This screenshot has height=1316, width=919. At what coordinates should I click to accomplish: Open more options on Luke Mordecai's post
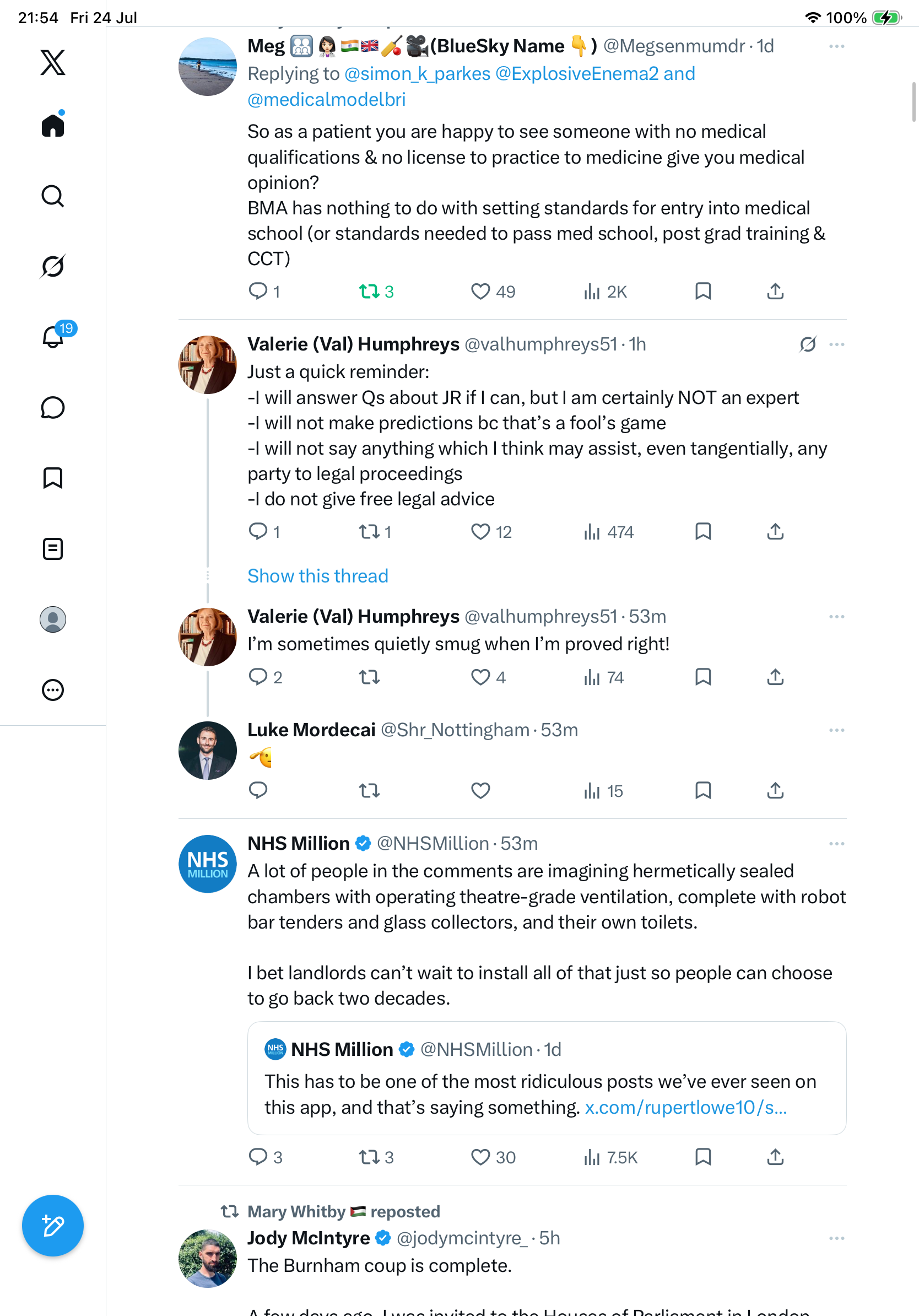(836, 730)
